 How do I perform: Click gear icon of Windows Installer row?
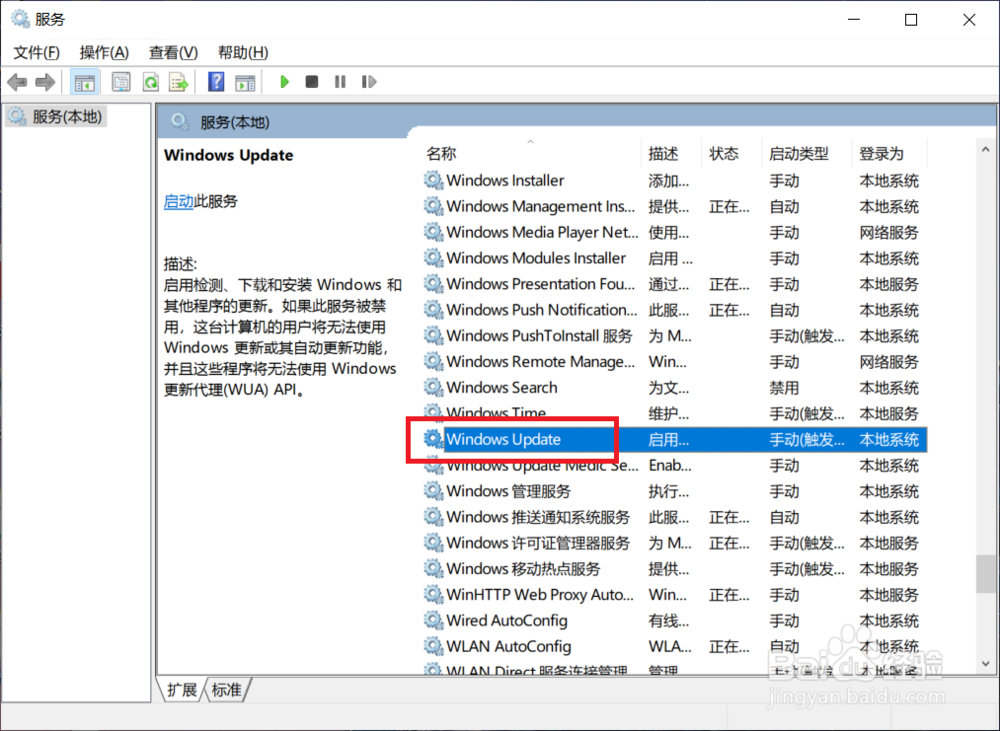(434, 180)
